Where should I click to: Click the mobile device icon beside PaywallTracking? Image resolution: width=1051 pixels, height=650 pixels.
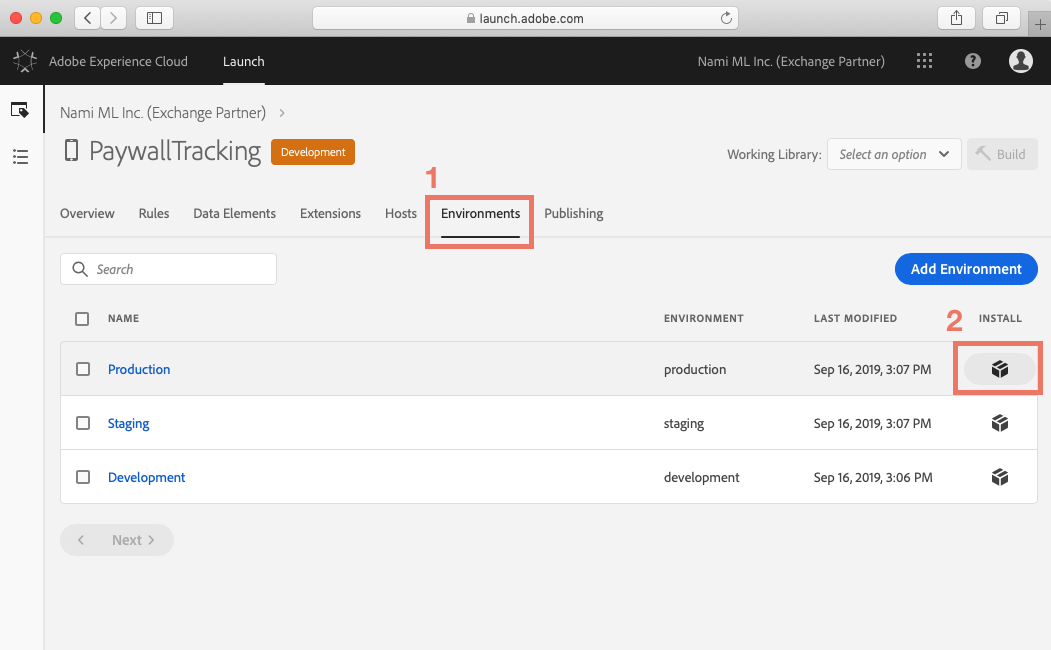coord(71,150)
